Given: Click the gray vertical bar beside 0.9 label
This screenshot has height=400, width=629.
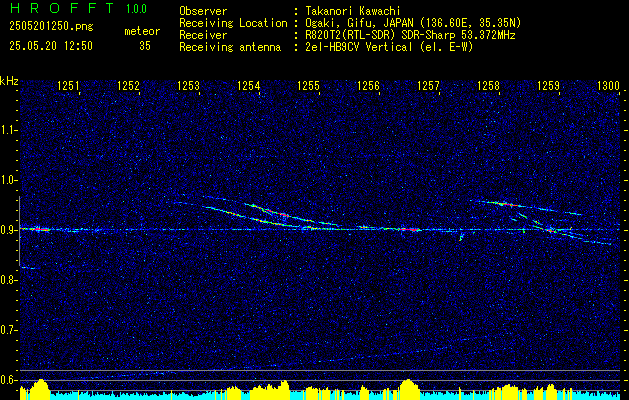Looking at the screenshot, I should coord(19,231).
